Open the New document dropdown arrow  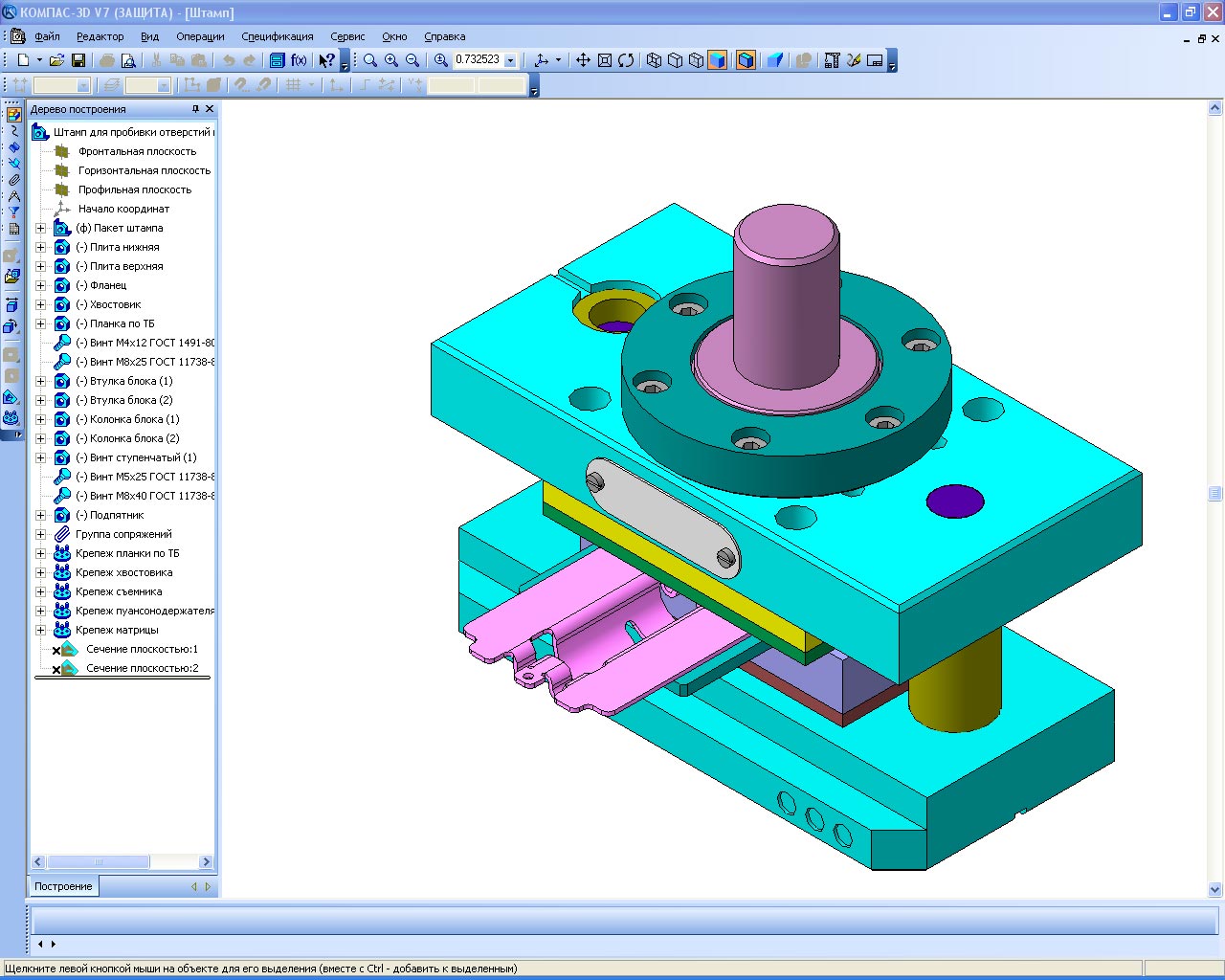[39, 60]
